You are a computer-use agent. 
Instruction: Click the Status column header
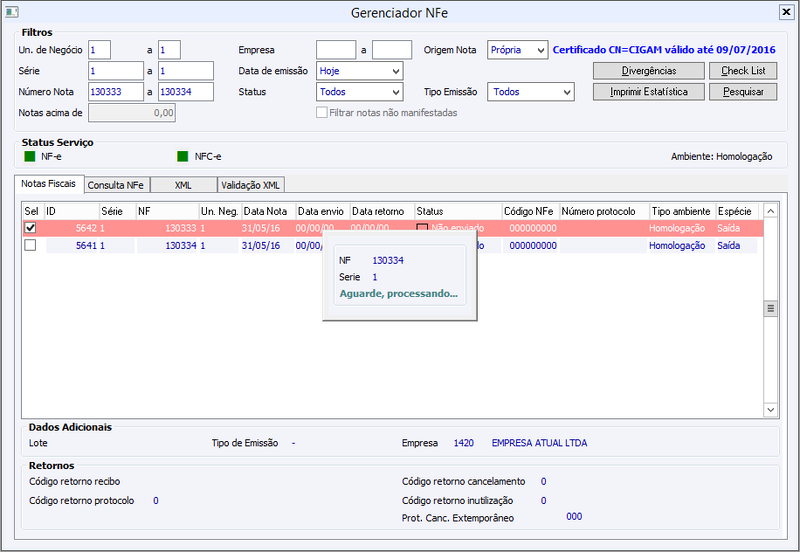click(458, 211)
